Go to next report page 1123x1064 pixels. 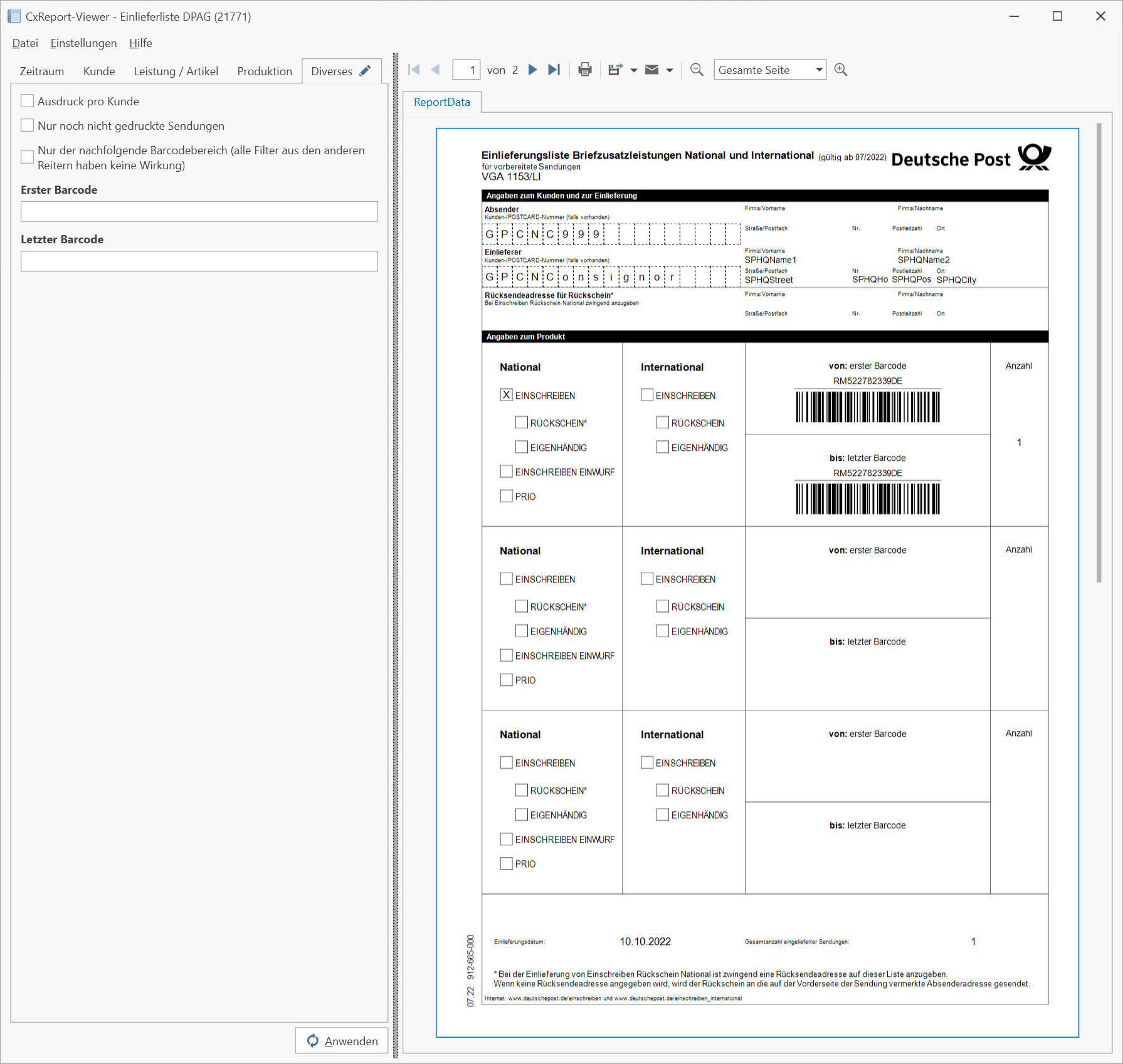point(532,70)
